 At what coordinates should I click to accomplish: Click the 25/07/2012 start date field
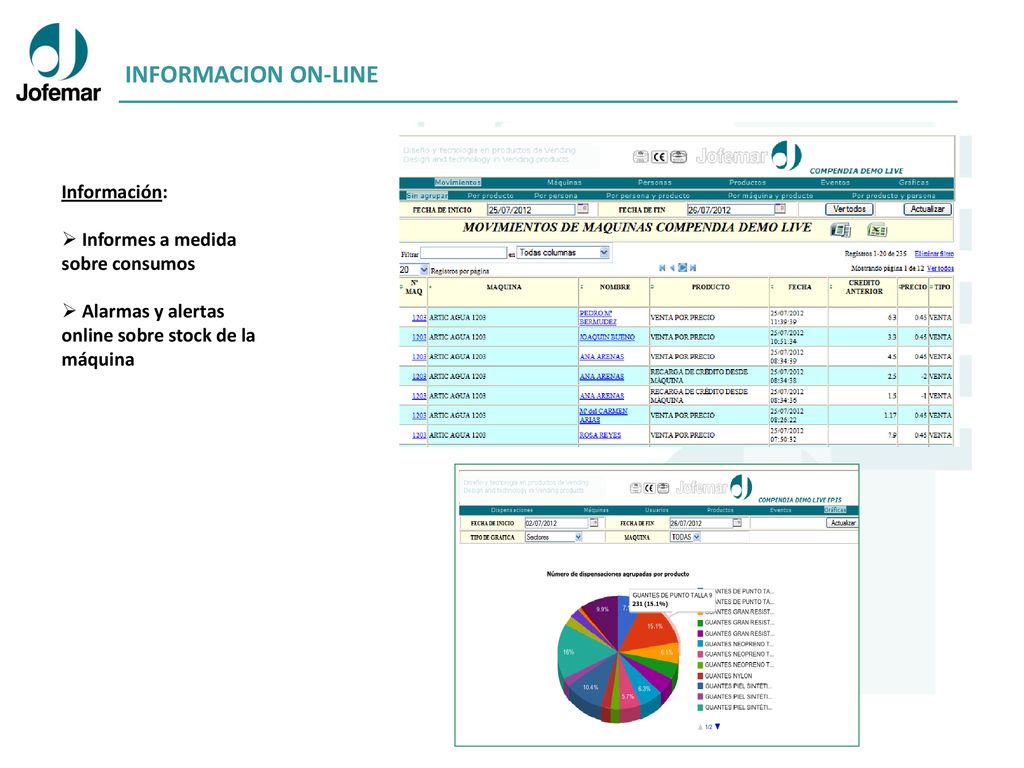click(x=531, y=210)
